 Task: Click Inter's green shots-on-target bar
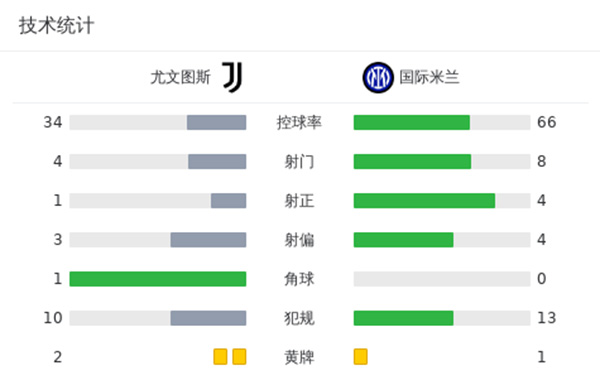(x=424, y=201)
